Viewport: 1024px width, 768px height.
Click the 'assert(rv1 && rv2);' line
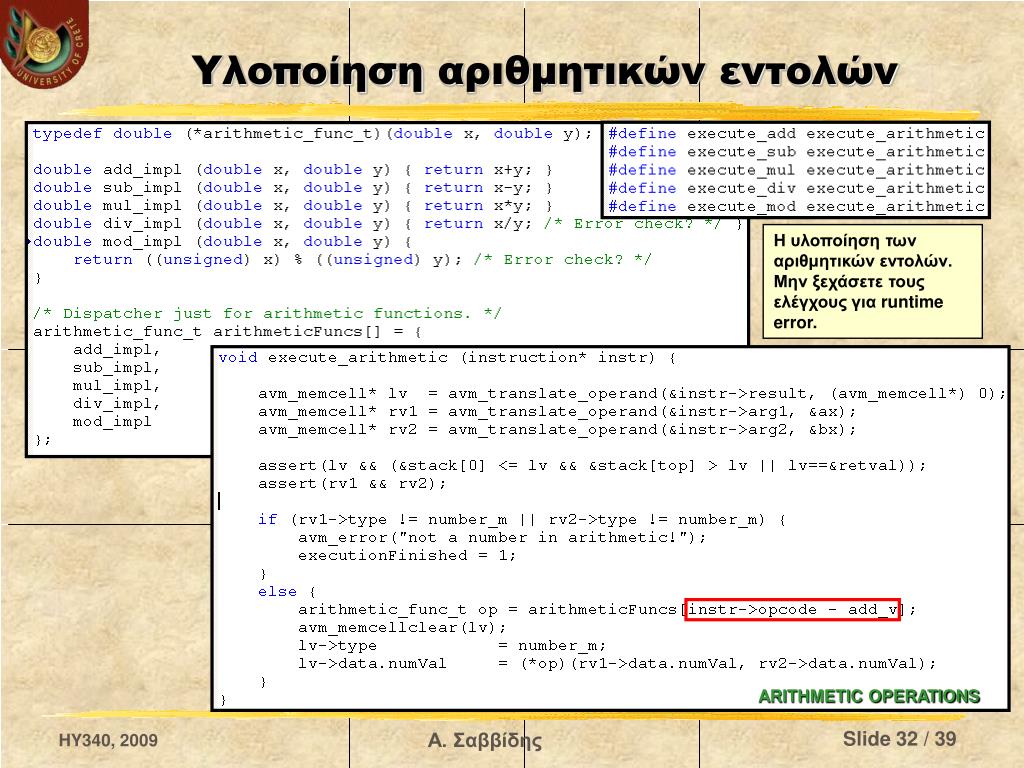click(x=352, y=484)
